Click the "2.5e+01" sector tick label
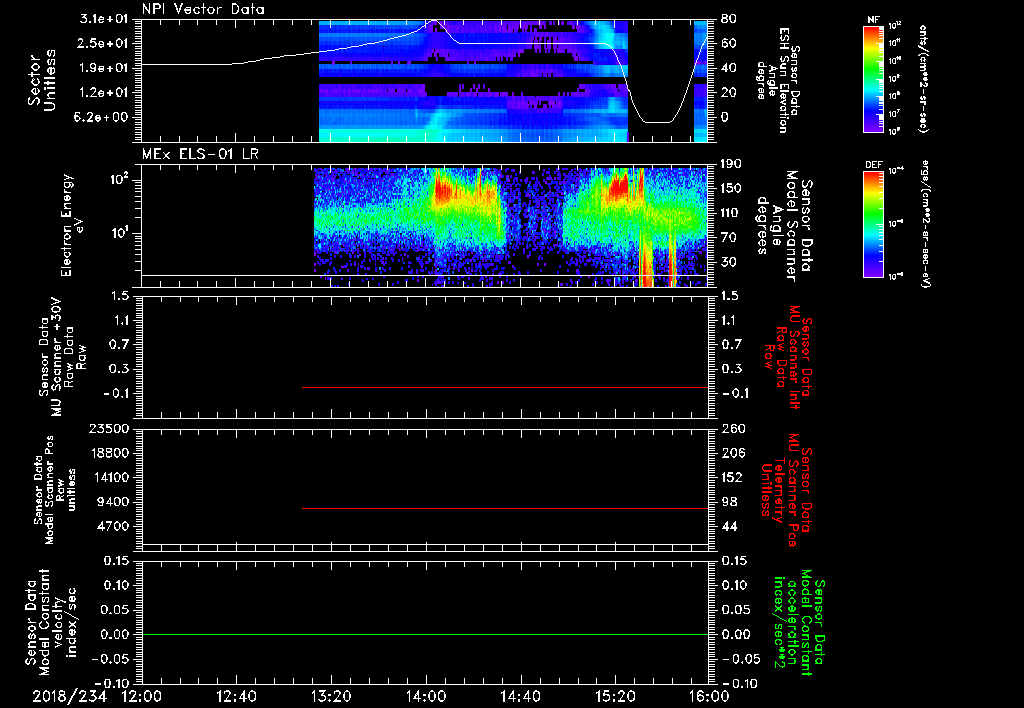This screenshot has width=1024, height=708. 103,43
